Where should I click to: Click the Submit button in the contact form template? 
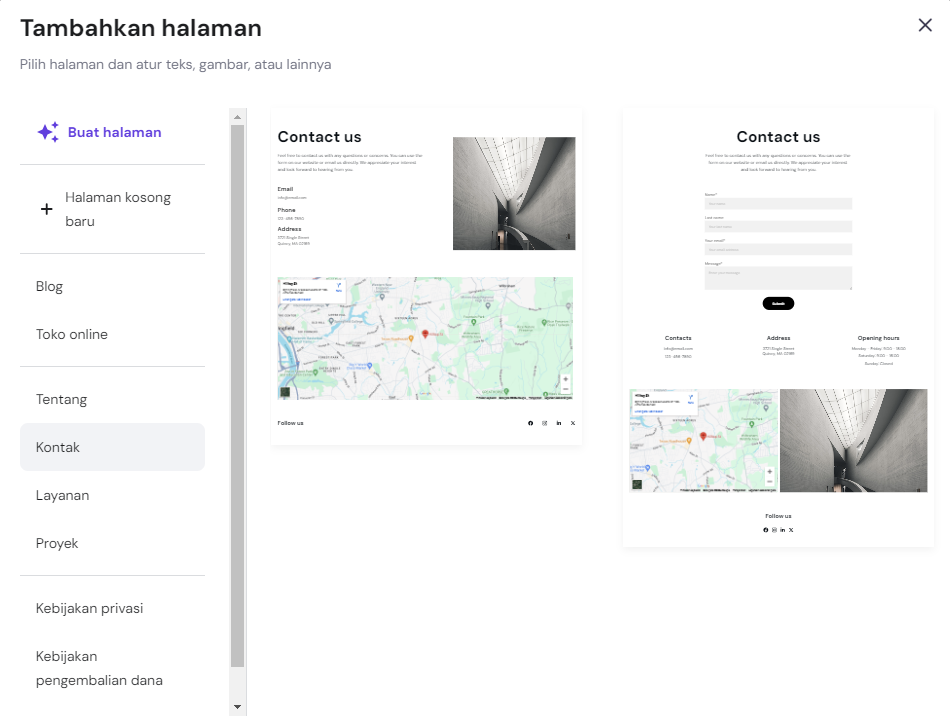779,303
